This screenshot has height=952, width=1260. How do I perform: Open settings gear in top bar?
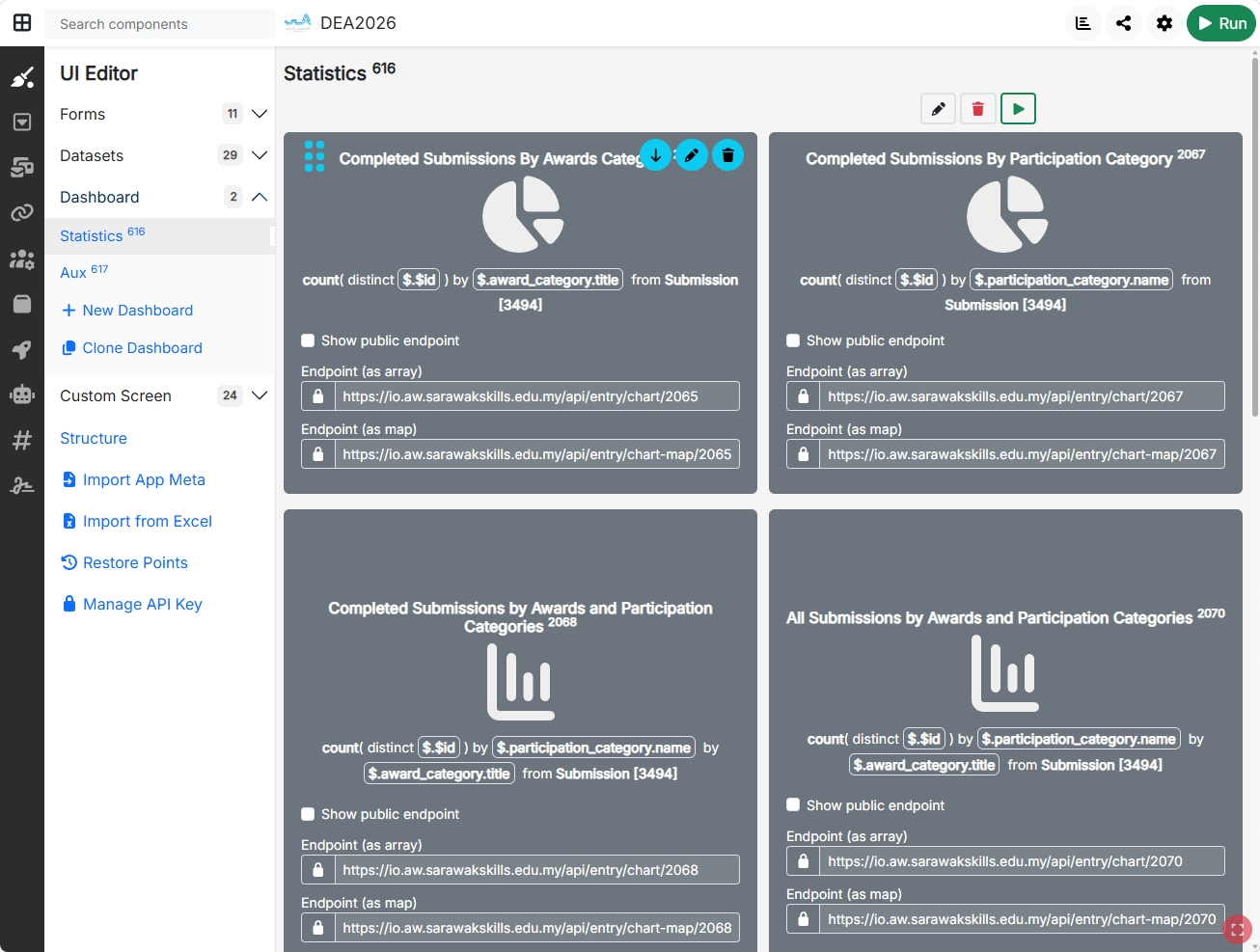(x=1164, y=23)
